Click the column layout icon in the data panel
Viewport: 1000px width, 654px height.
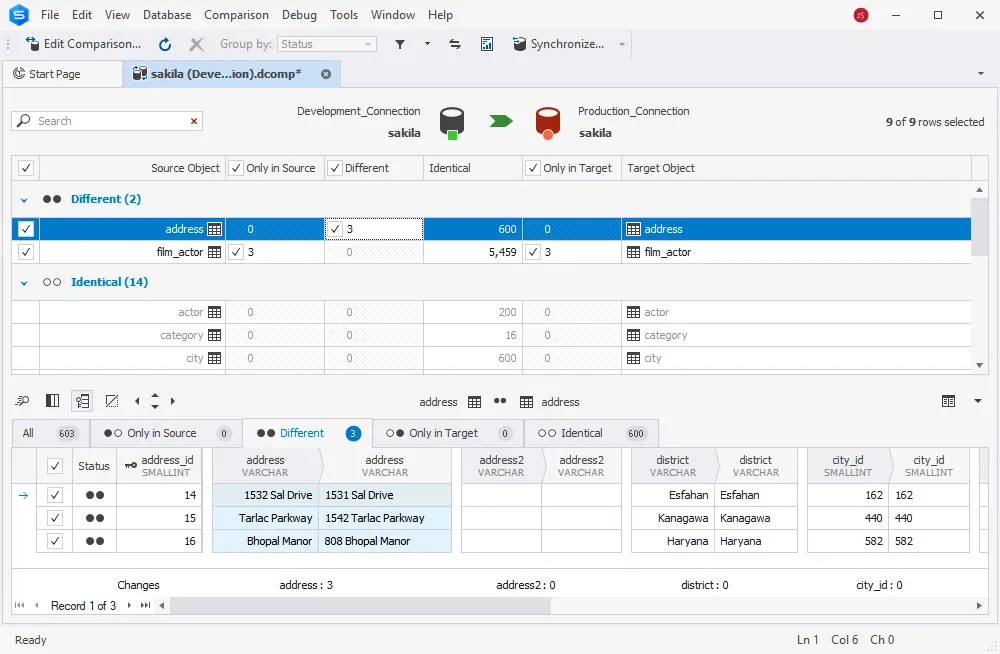(x=52, y=399)
